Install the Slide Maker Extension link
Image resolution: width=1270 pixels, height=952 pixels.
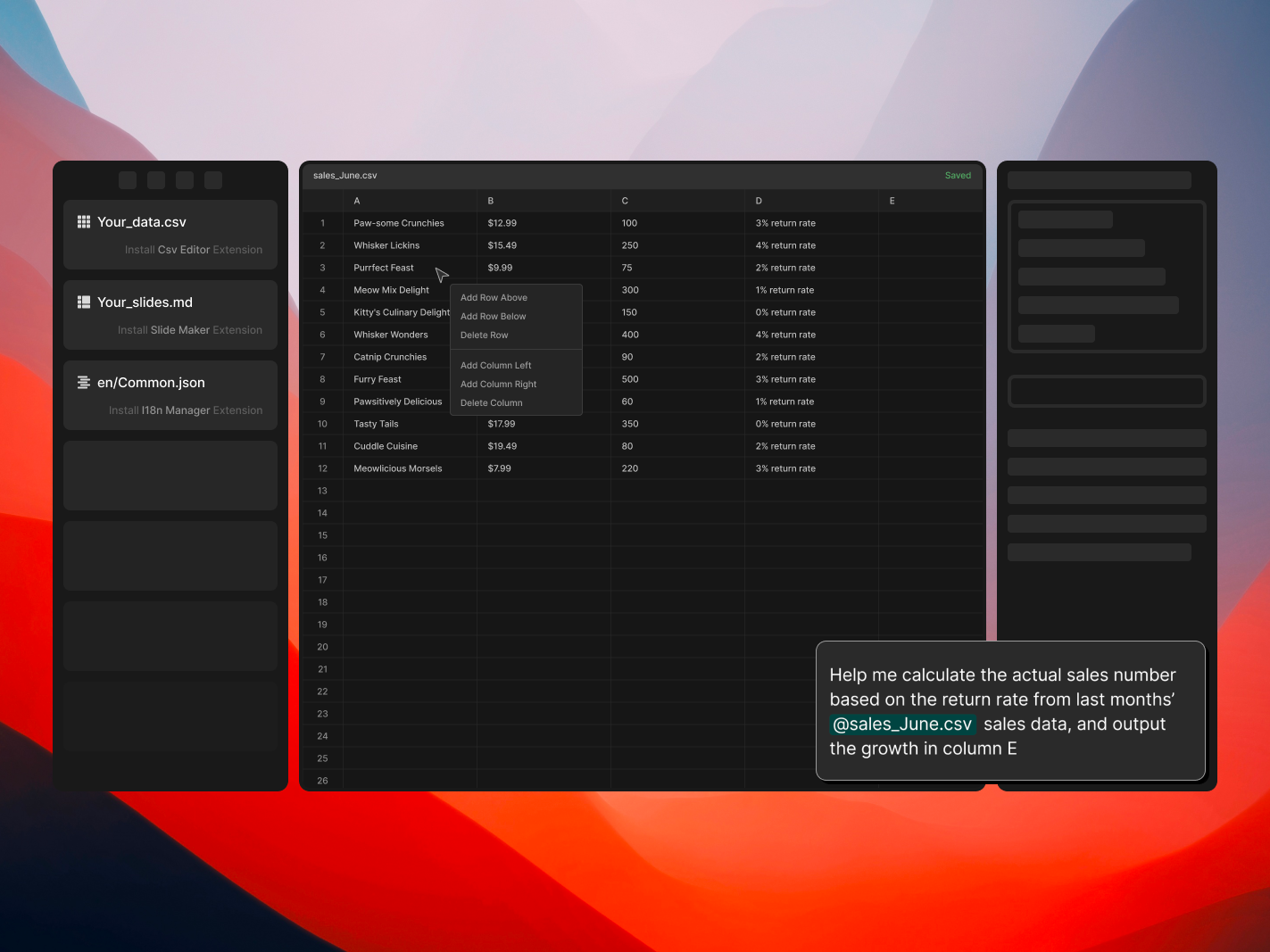click(x=190, y=330)
